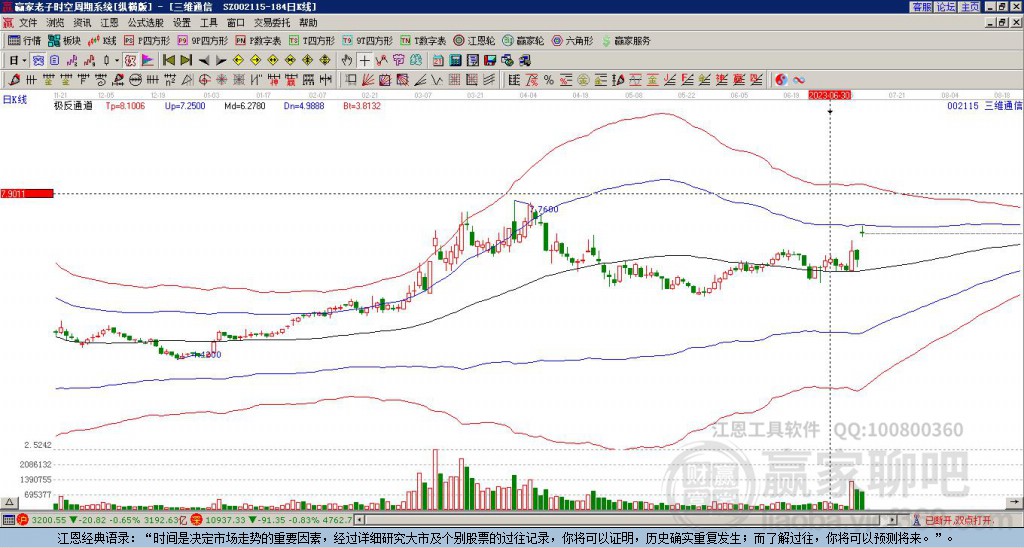Open the P四方形 tool
Image resolution: width=1024 pixels, height=548 pixels.
(x=147, y=40)
